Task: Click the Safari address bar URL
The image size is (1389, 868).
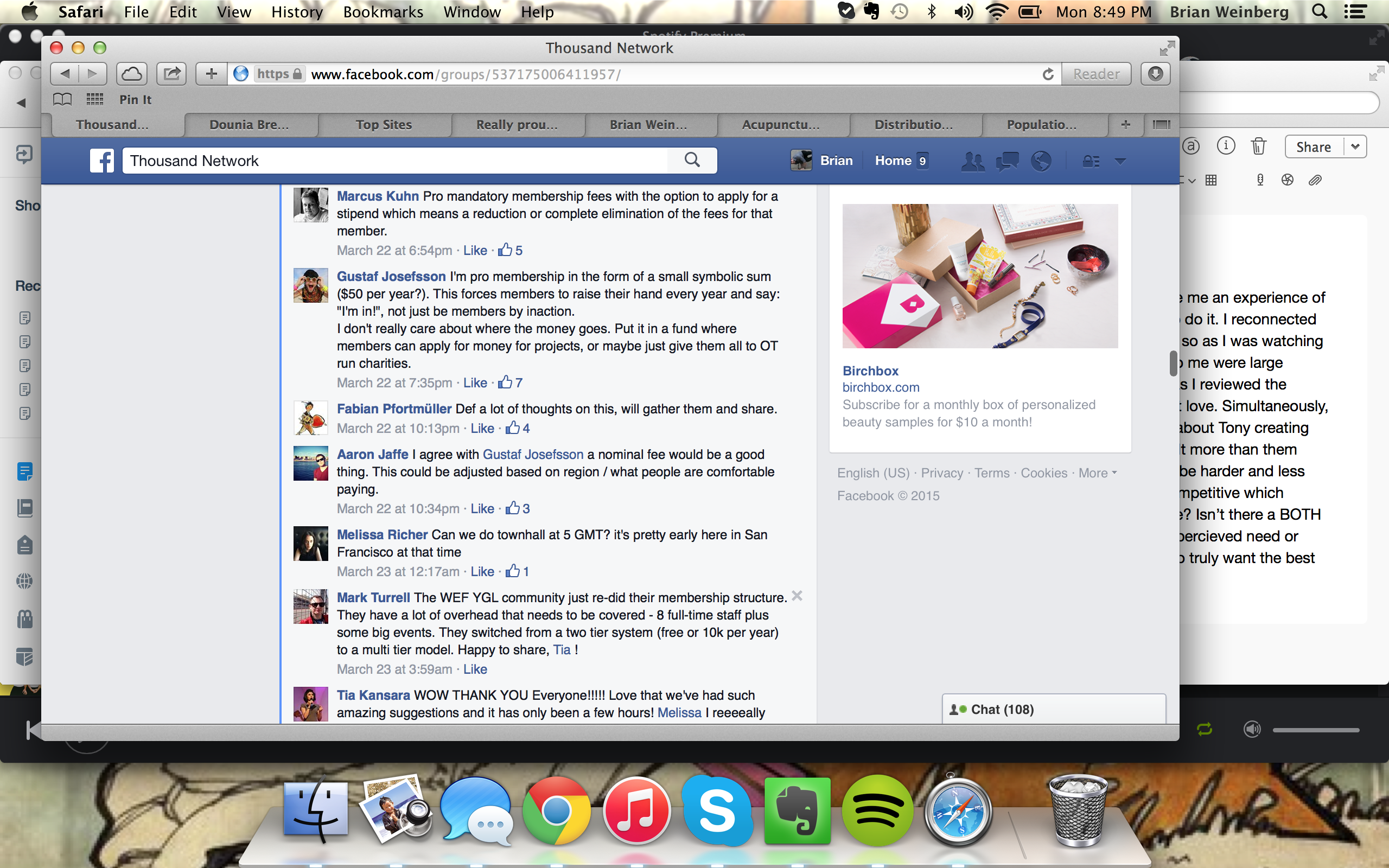Action: click(466, 74)
